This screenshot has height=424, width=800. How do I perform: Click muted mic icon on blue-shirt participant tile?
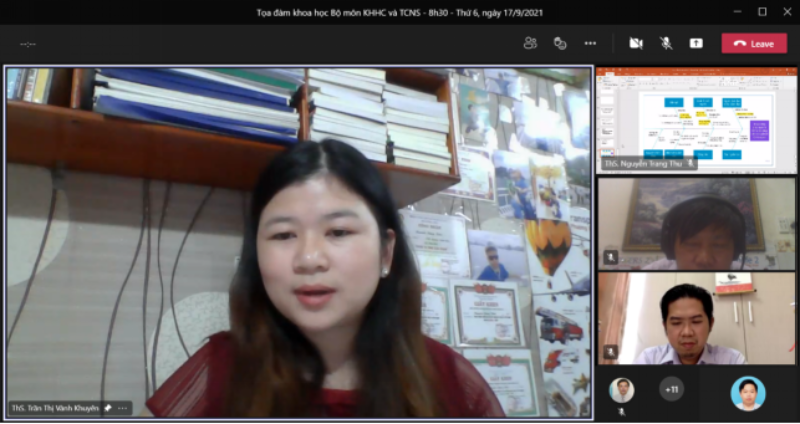611,352
